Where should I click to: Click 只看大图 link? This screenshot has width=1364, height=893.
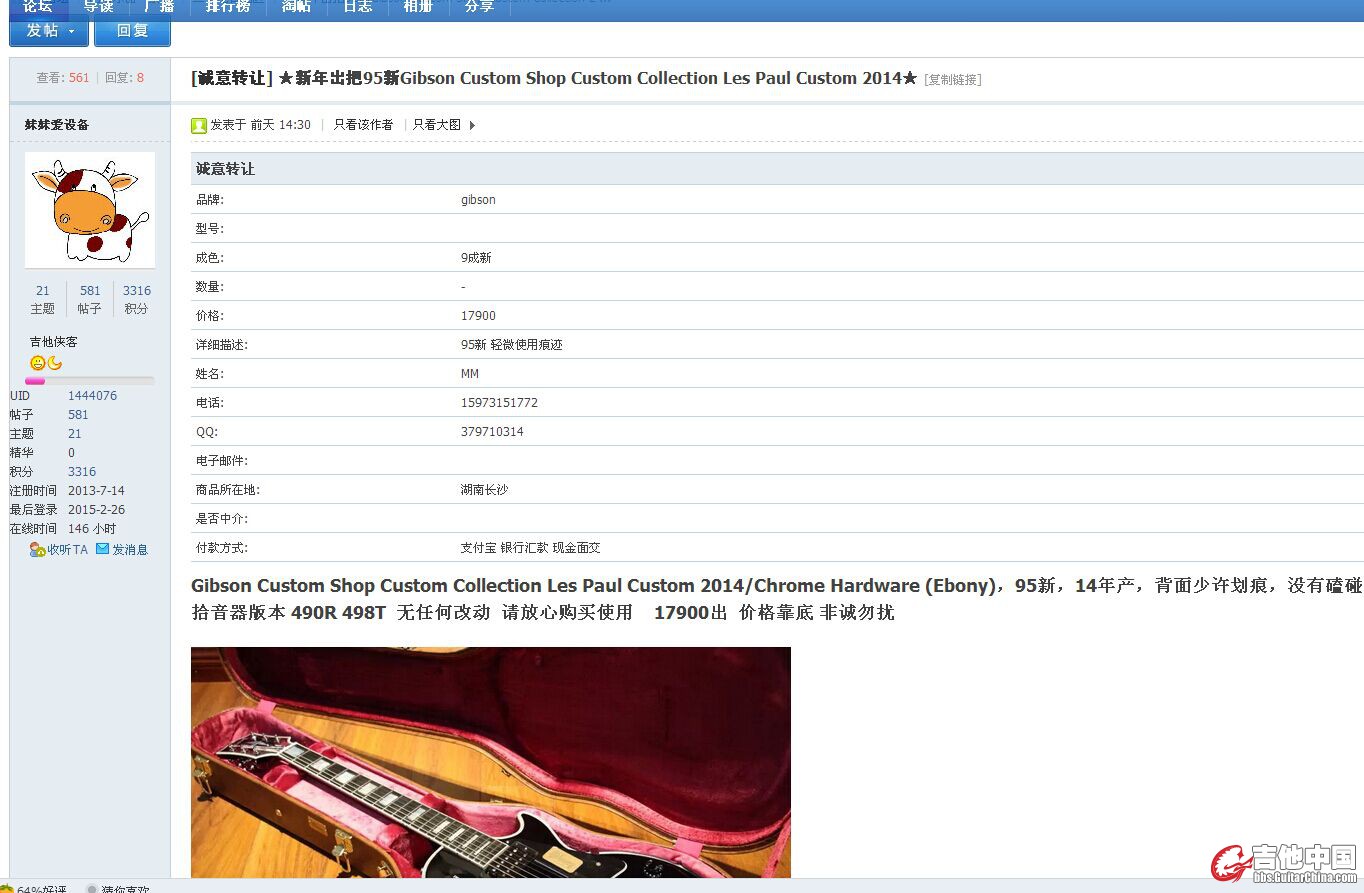pyautogui.click(x=437, y=125)
